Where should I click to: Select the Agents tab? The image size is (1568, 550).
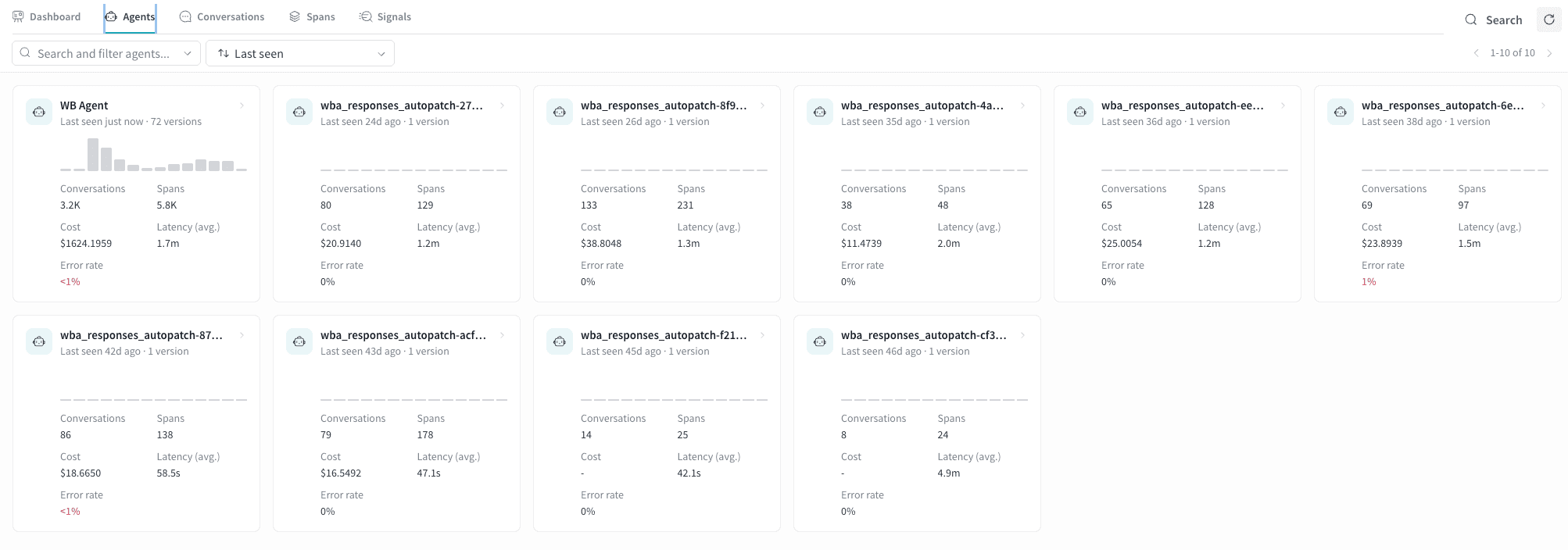click(x=130, y=17)
